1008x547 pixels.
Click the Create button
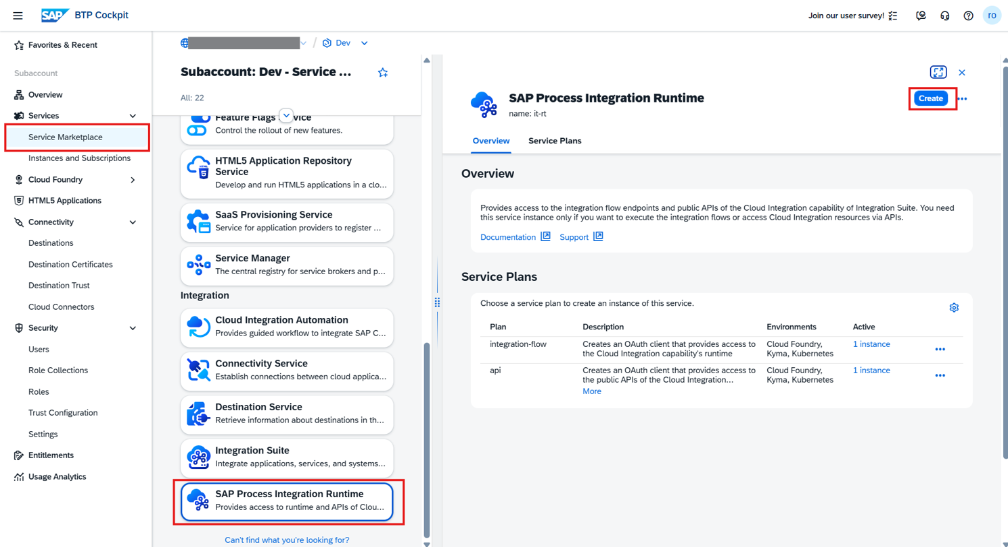point(931,98)
